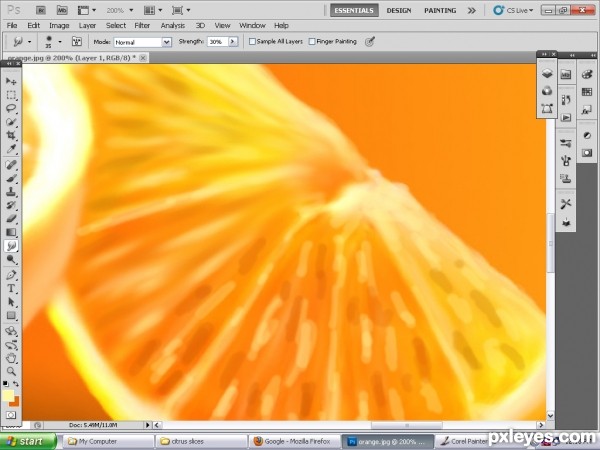Screen dimensions: 600x450
Task: Open the Analysis menu
Action: point(173,26)
